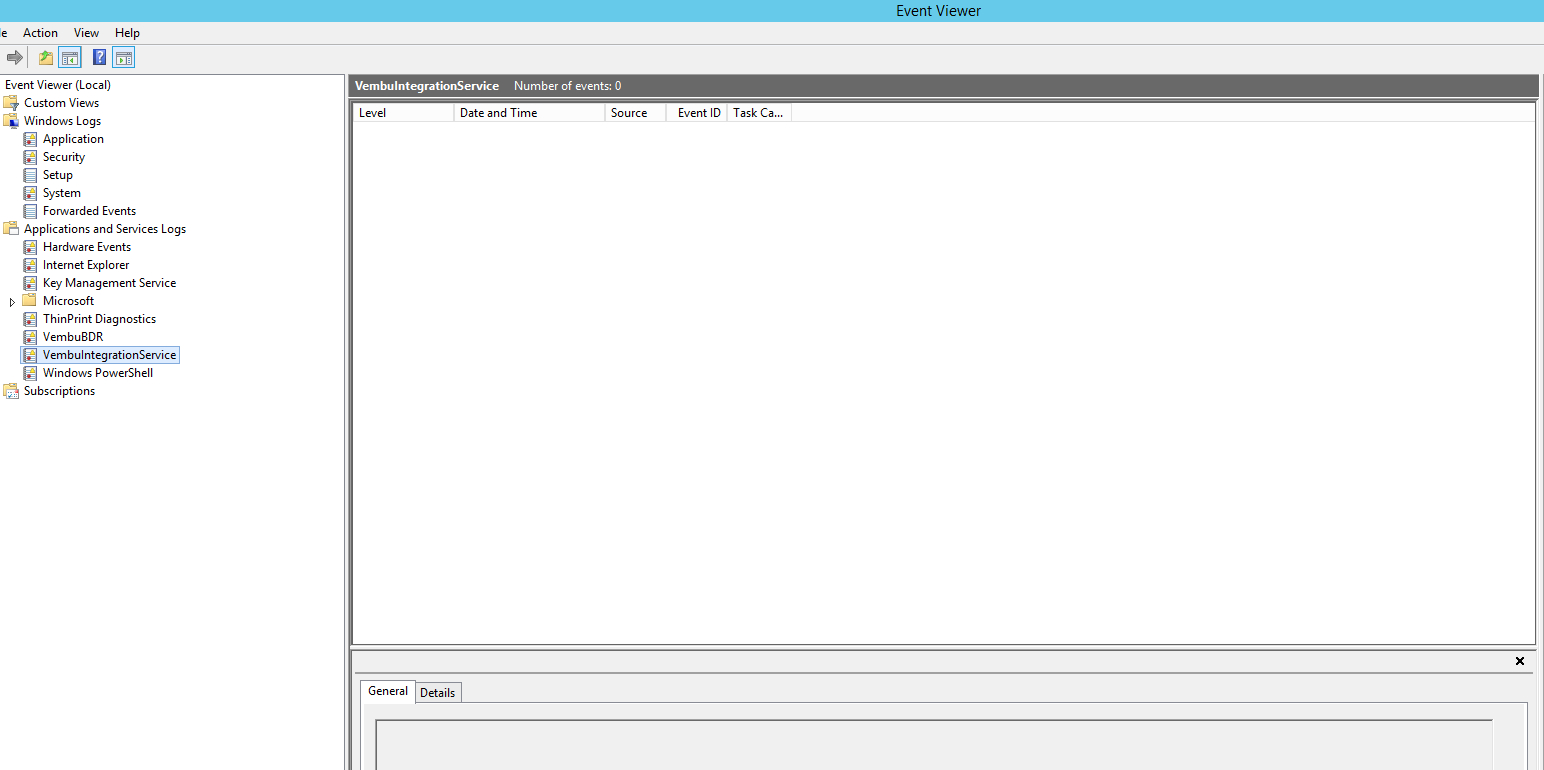Select Windows PowerShell log
The image size is (1544, 770).
point(97,373)
